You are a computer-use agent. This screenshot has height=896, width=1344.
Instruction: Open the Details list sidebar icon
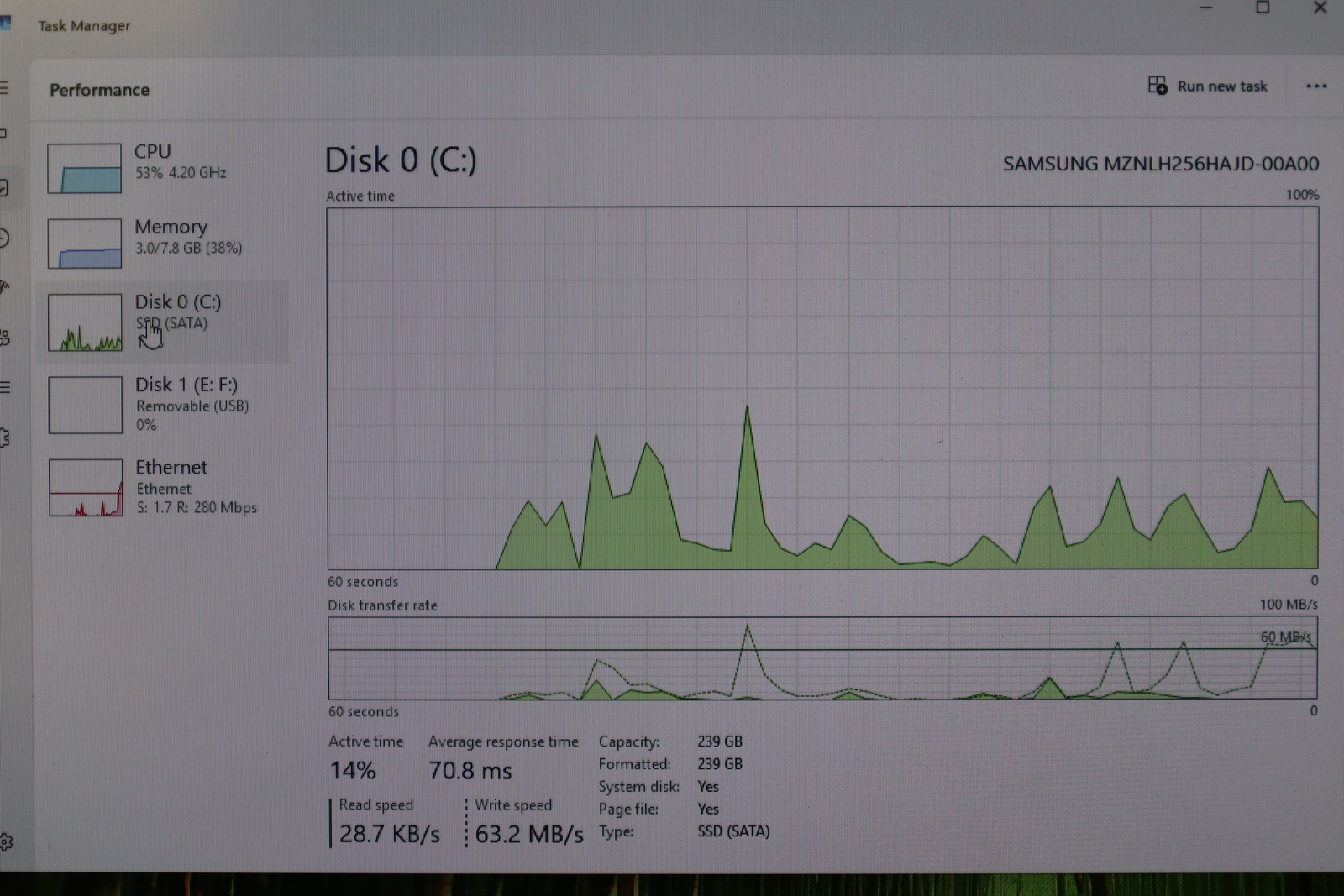click(x=5, y=387)
